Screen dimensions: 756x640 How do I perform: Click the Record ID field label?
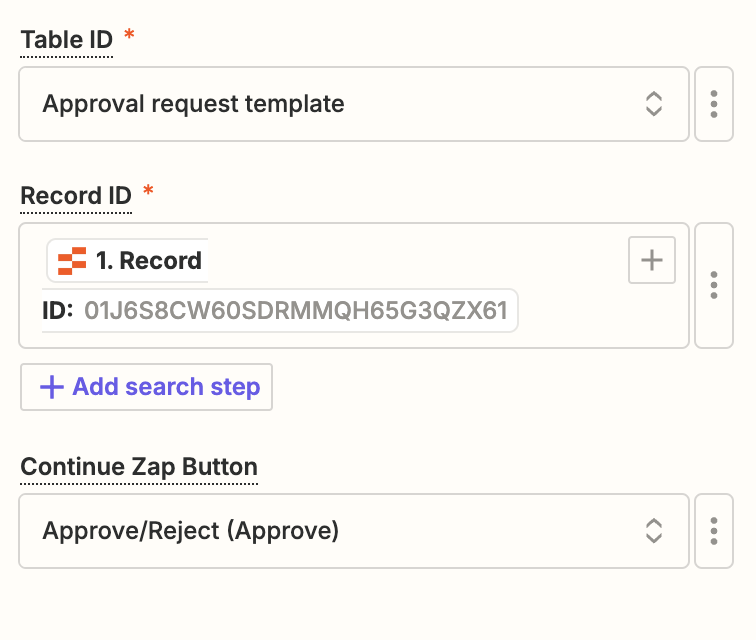(76, 195)
